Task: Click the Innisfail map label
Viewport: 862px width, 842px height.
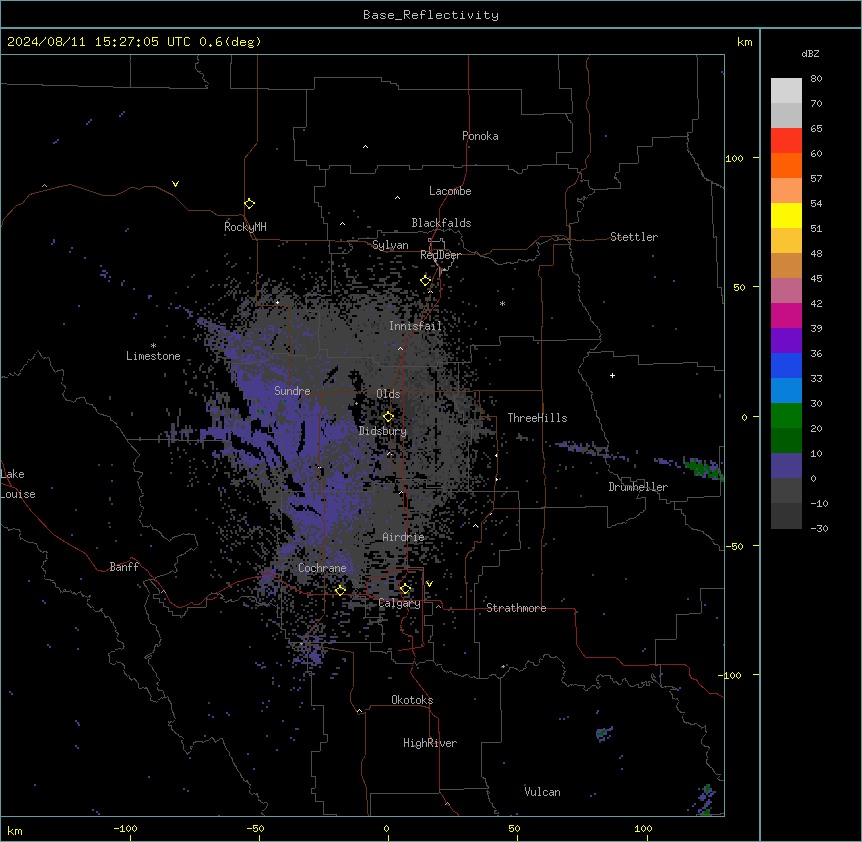Action: (x=415, y=326)
